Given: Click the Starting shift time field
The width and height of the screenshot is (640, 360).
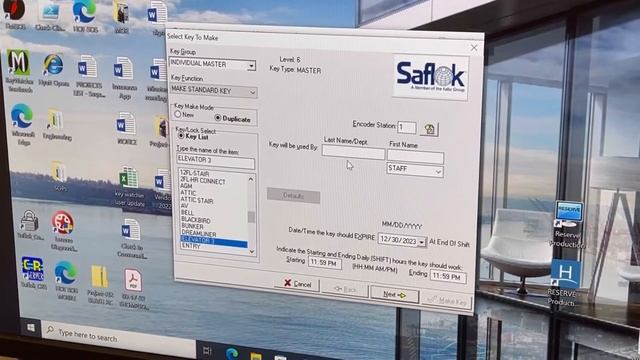Looking at the screenshot, I should tap(324, 262).
